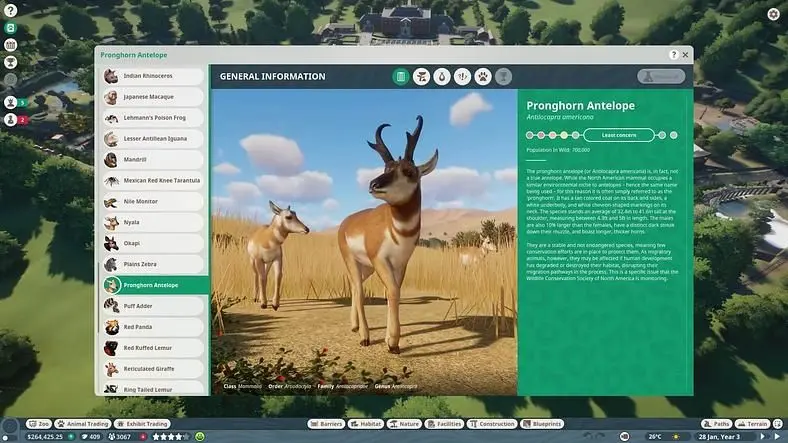The image size is (788, 443).
Task: Click the temperature reading 26°C
Action: [x=655, y=437]
